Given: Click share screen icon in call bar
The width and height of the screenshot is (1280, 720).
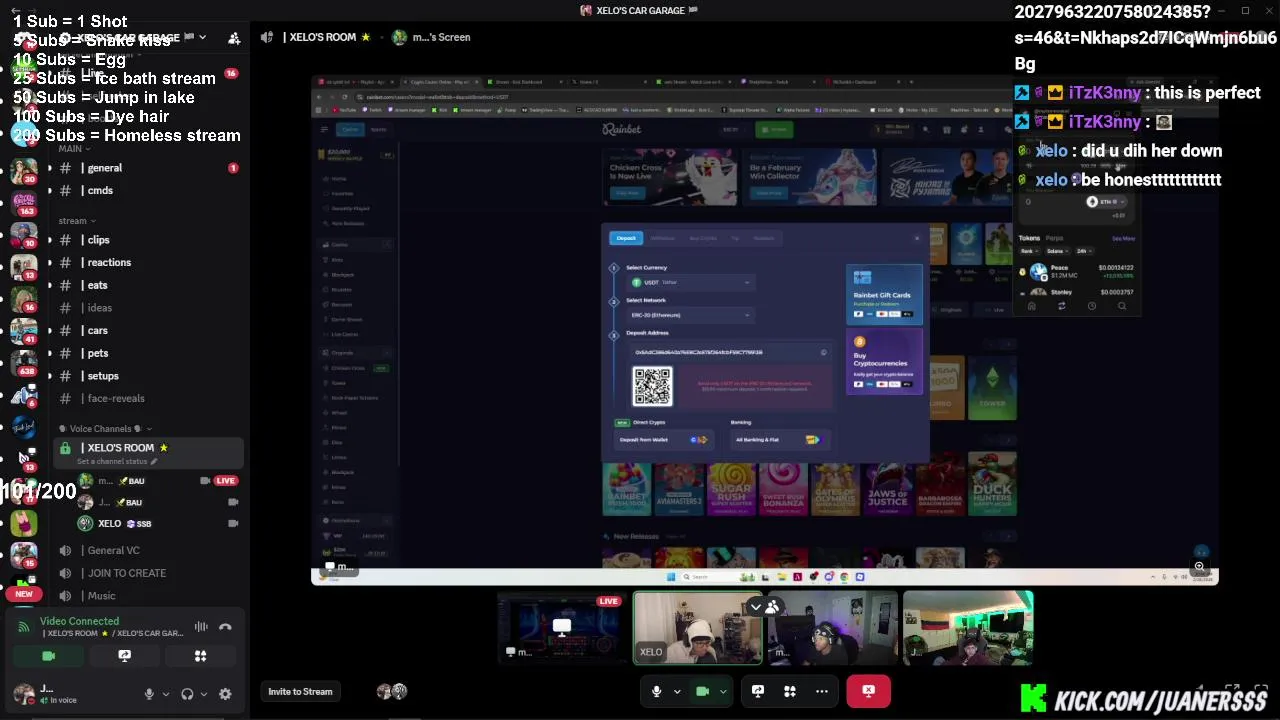Looking at the screenshot, I should (758, 691).
